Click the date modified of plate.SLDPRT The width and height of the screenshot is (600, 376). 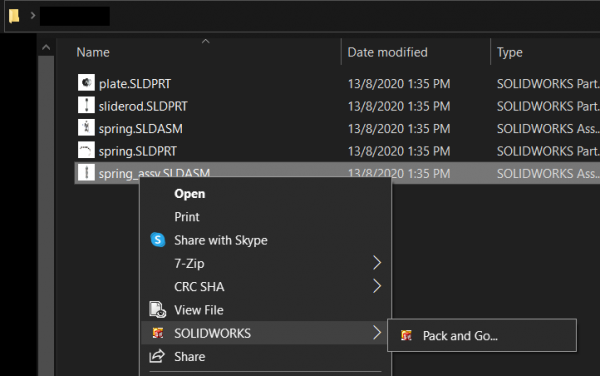click(x=399, y=84)
